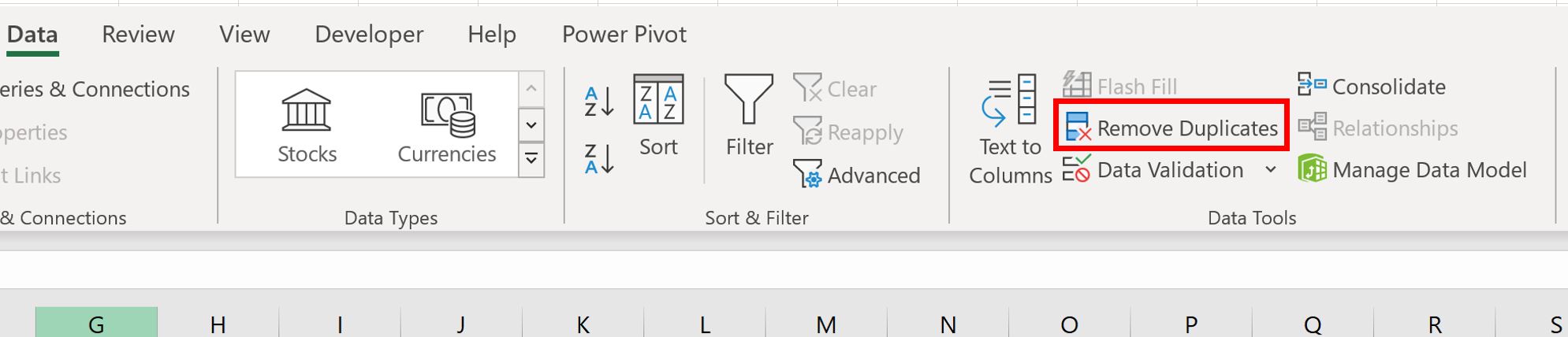This screenshot has width=1568, height=337.
Task: Open Data Validation
Action: [1153, 170]
